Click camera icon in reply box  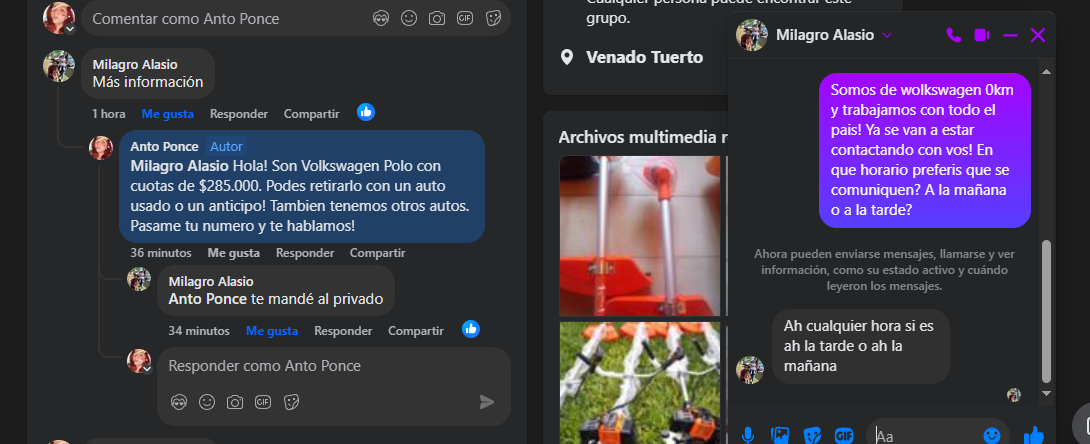tap(235, 402)
